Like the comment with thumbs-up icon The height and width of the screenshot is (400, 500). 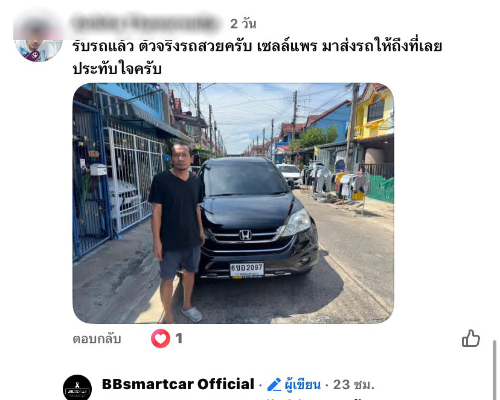pos(471,338)
